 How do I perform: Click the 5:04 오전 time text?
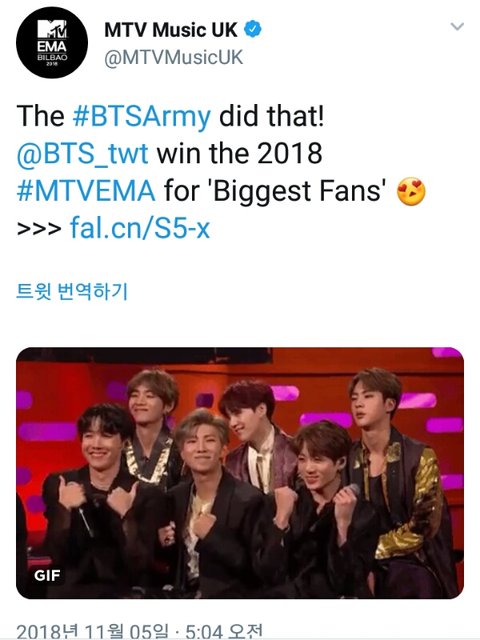[x=224, y=631]
